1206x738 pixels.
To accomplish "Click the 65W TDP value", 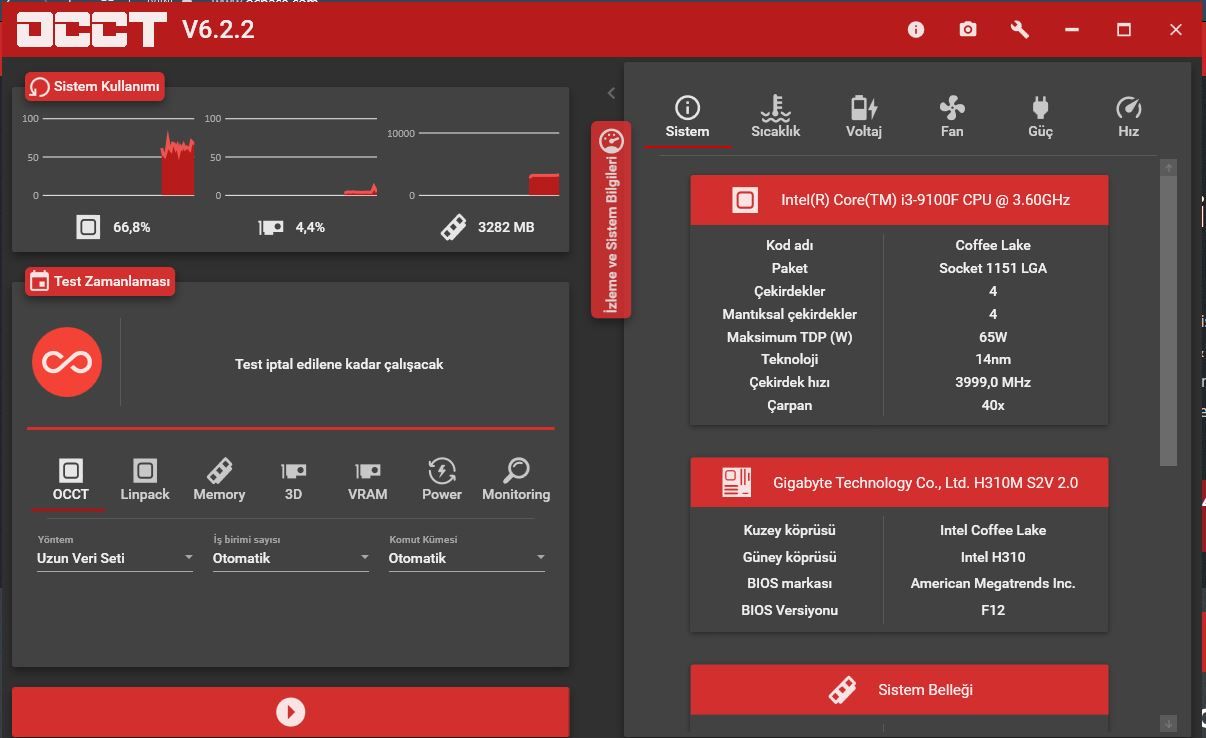I will tap(993, 337).
